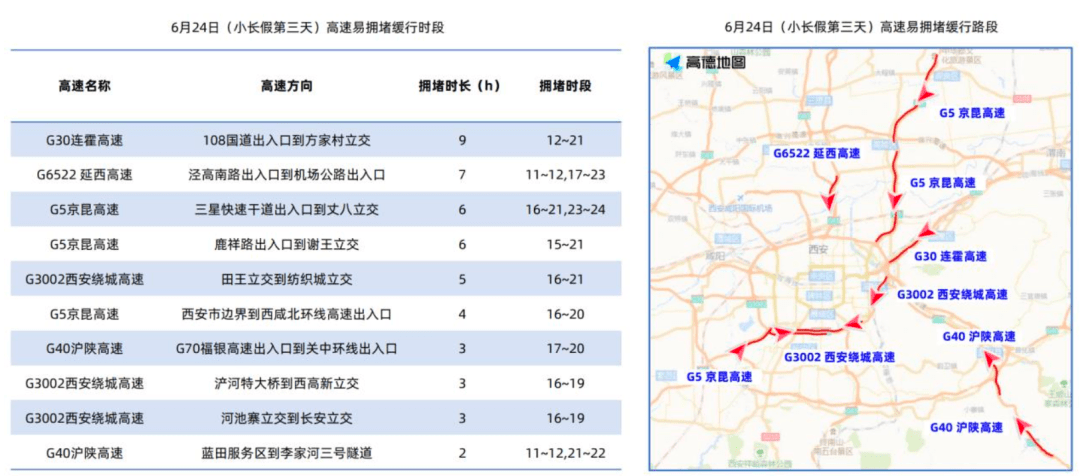Click the red arrow at the map's bottom-right G40 沪陕高速 label
1080x476 pixels.
tap(1022, 426)
